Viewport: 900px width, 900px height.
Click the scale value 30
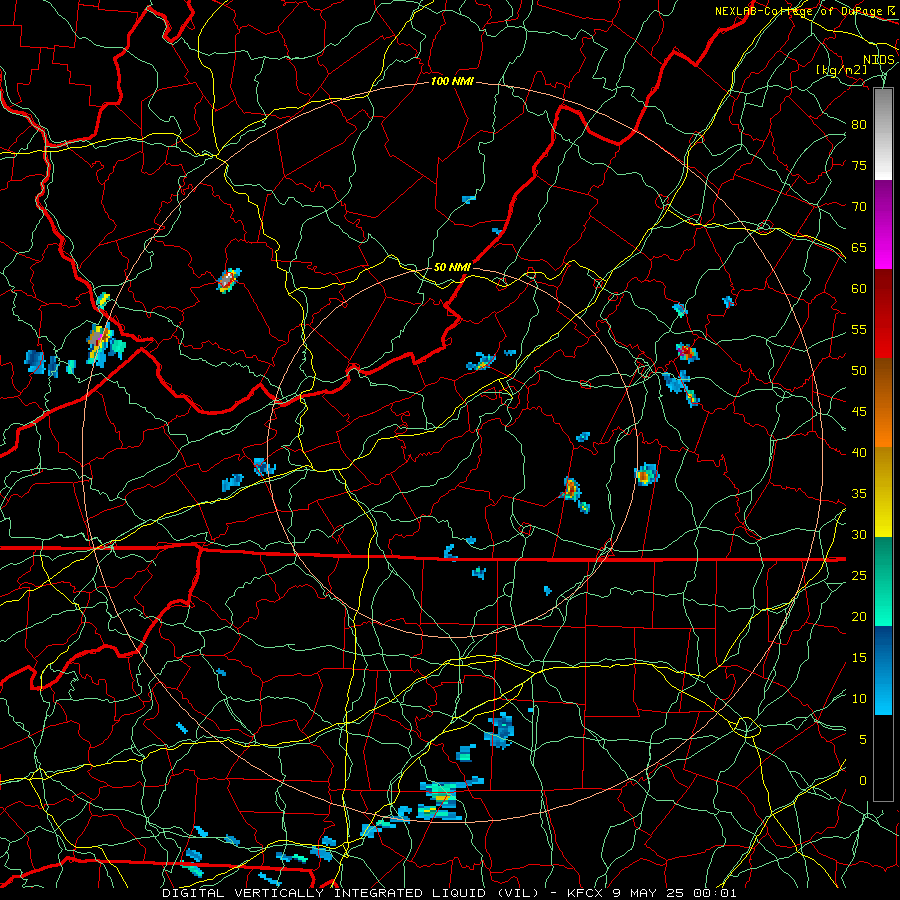859,534
